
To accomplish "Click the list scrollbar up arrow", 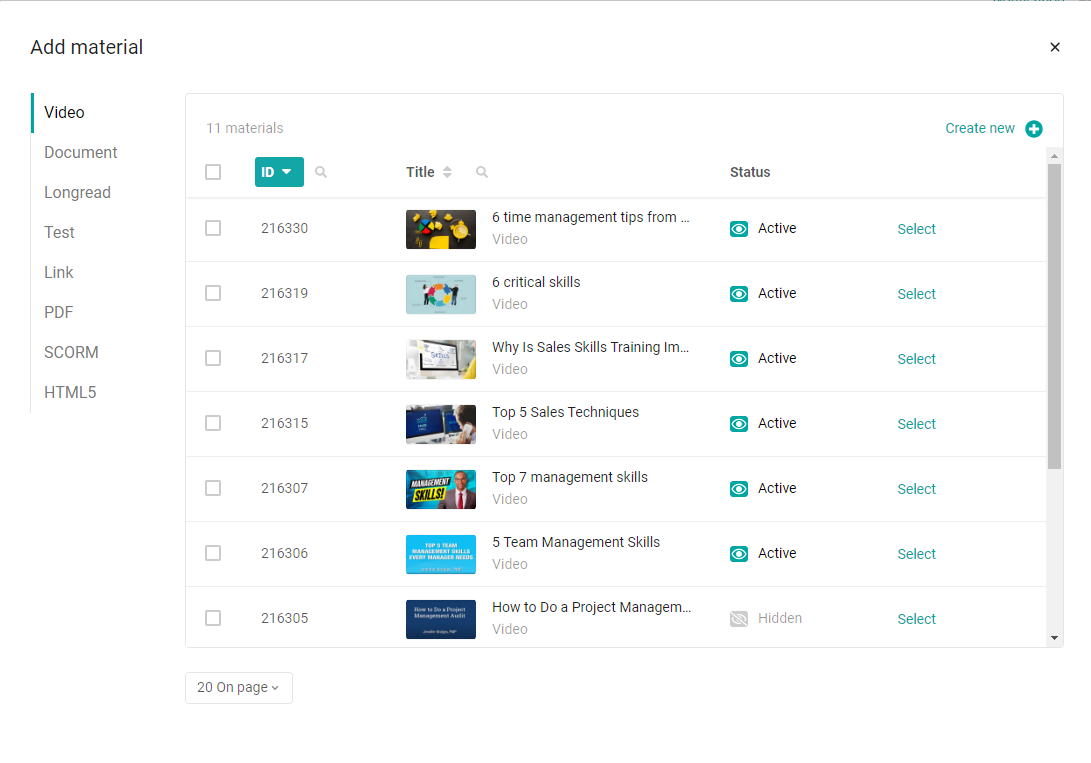I will click(x=1054, y=156).
